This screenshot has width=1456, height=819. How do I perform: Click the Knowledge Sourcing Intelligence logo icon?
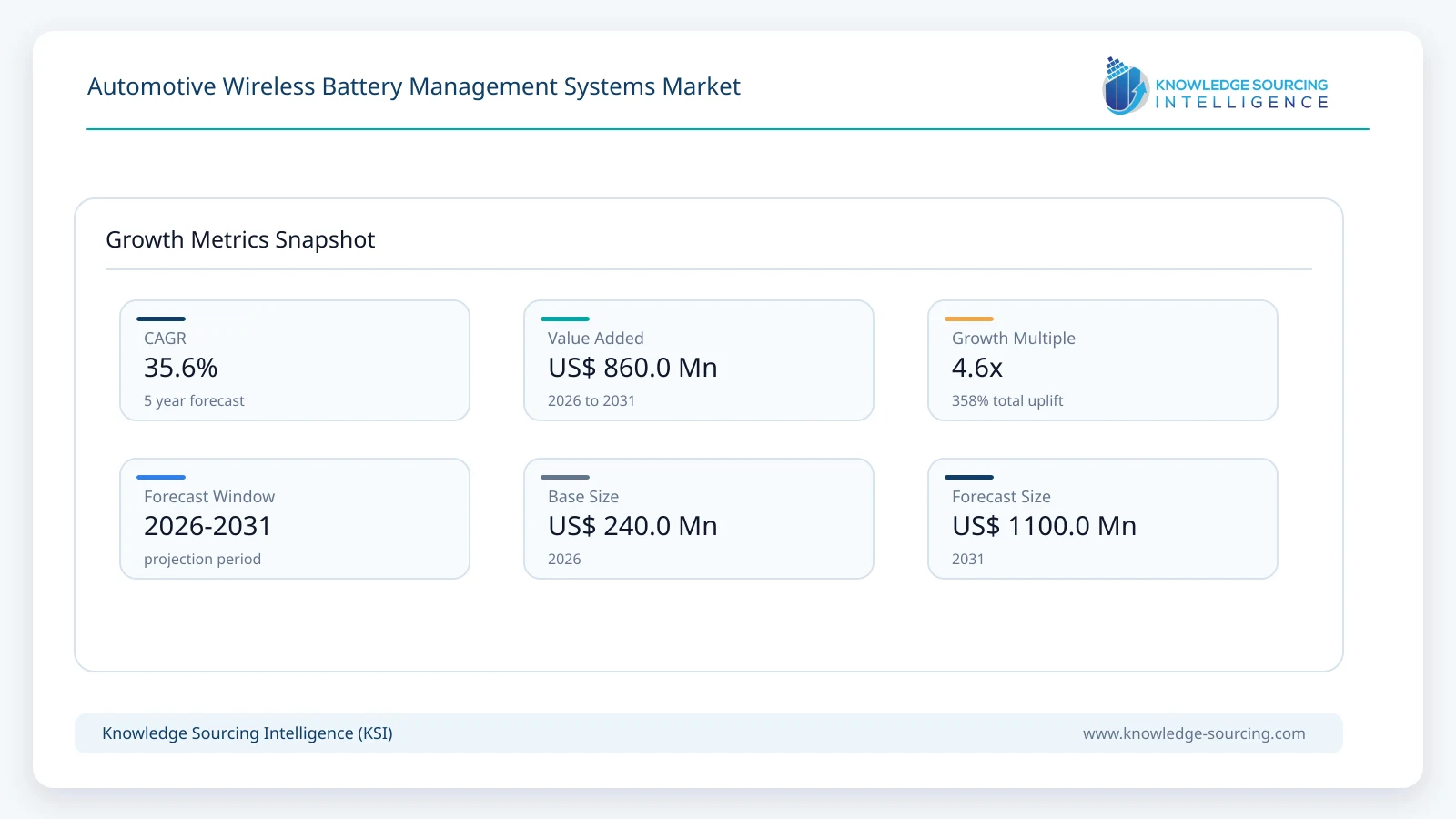click(1126, 86)
